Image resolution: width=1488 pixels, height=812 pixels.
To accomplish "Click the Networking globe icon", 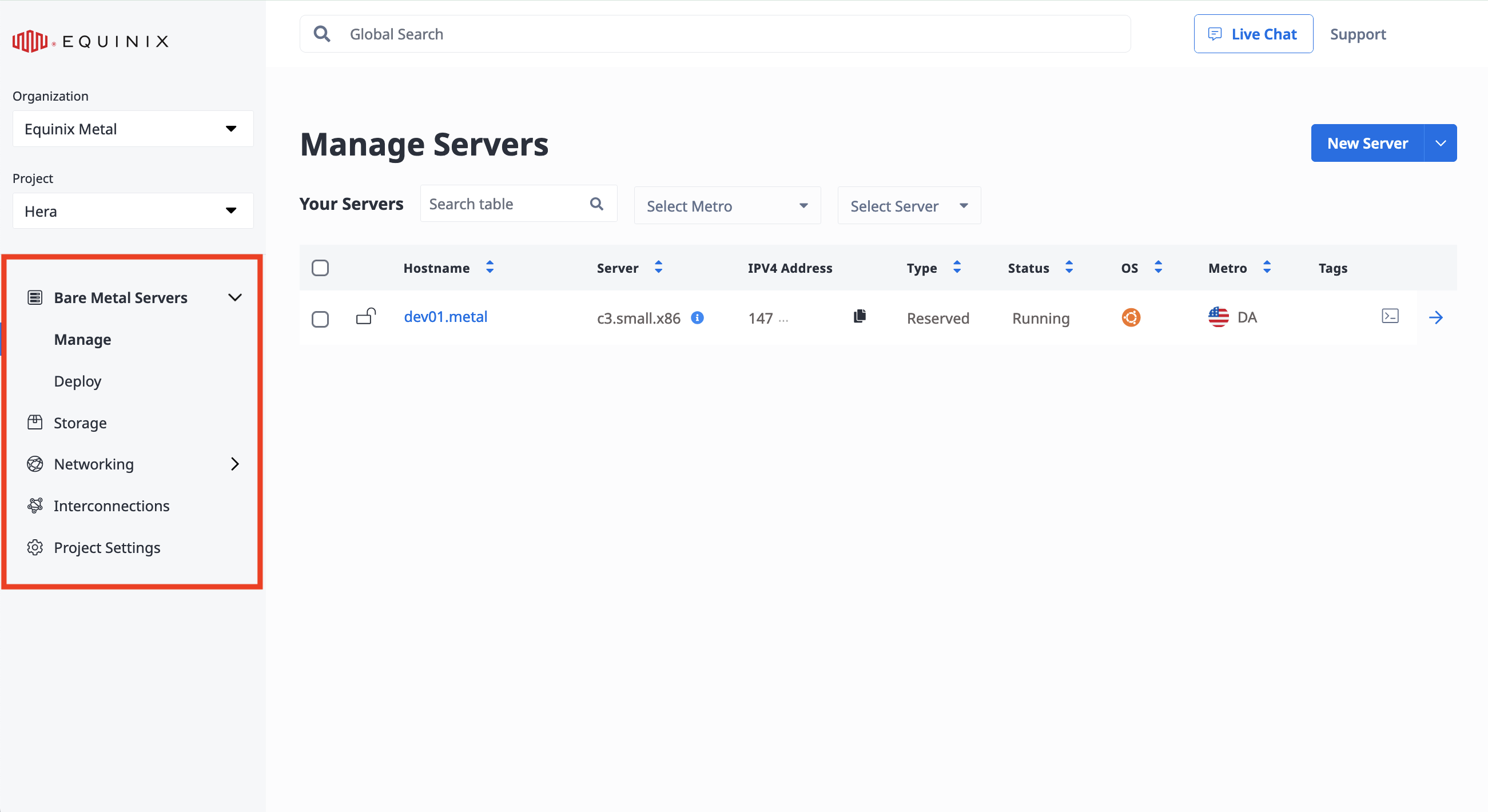I will point(35,464).
